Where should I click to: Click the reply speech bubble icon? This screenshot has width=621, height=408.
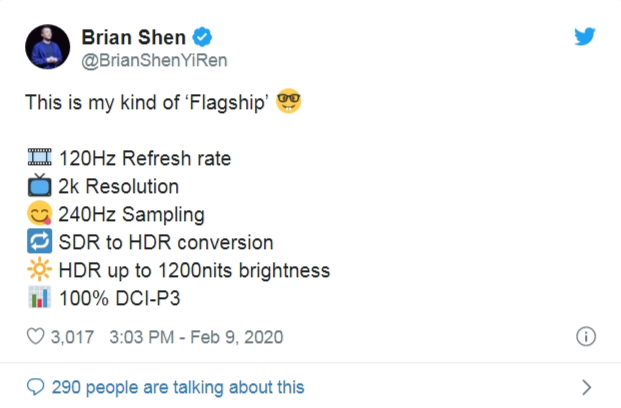point(35,386)
